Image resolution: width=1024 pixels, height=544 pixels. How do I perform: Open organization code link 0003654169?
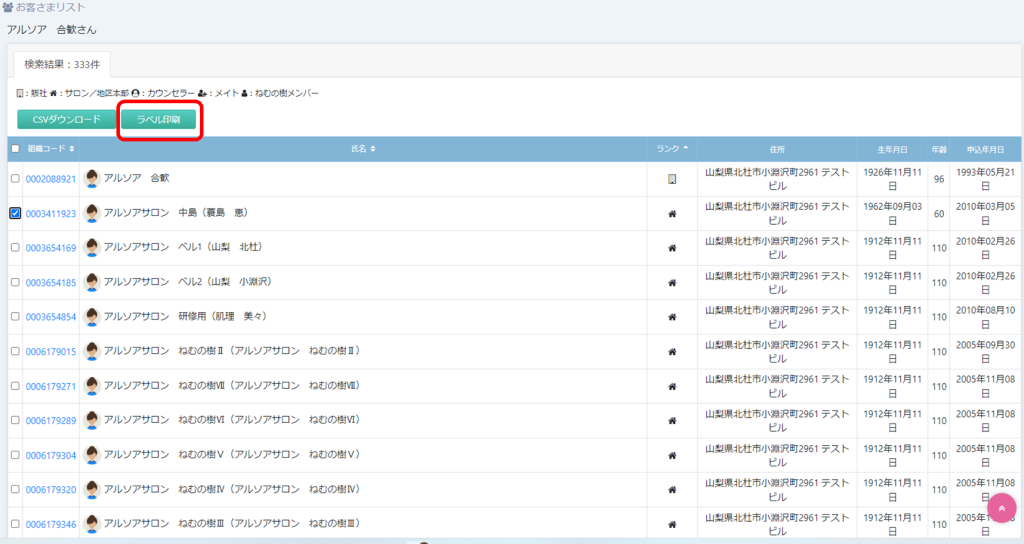click(51, 248)
